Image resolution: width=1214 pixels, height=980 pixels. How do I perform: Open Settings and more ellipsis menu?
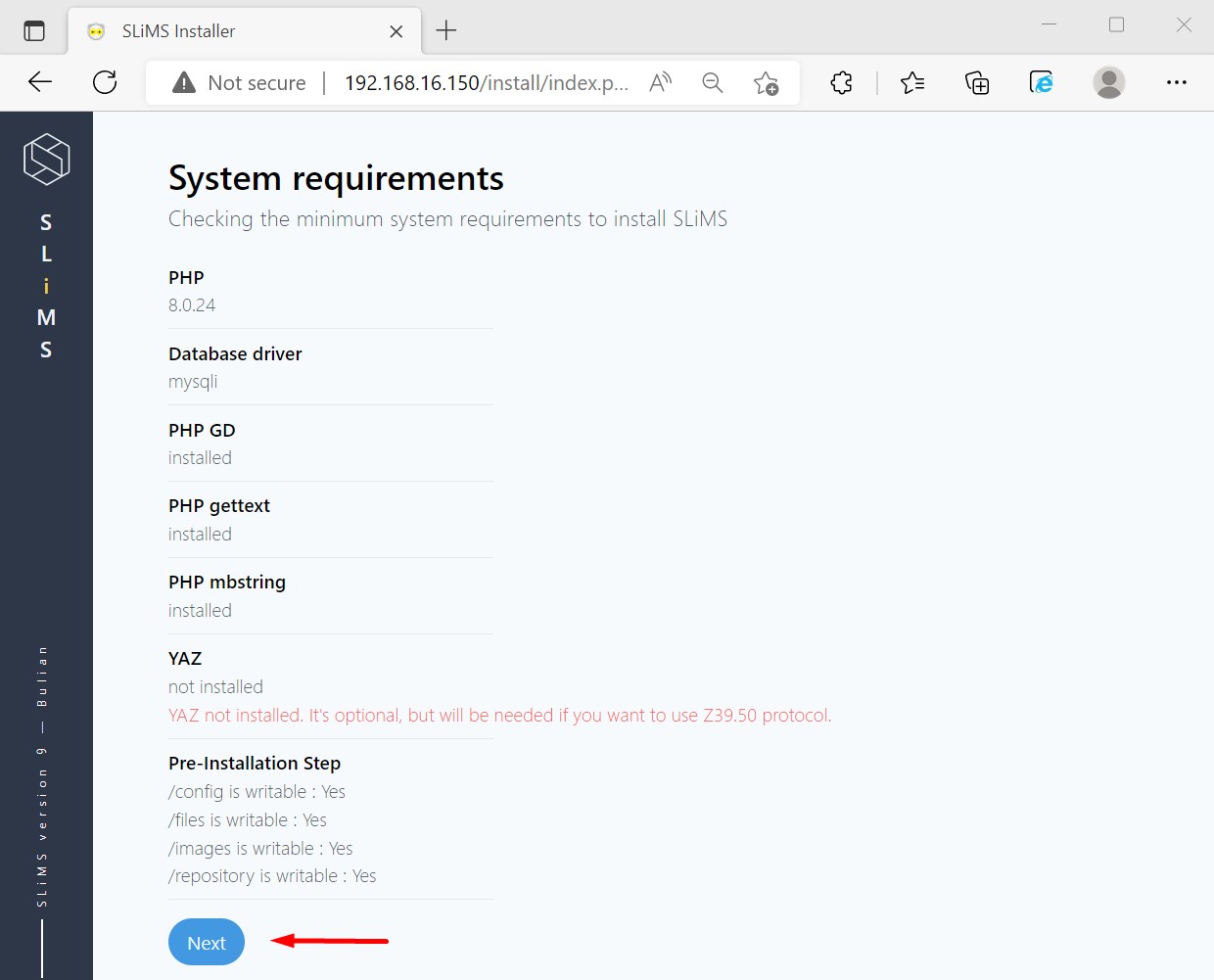click(x=1176, y=83)
